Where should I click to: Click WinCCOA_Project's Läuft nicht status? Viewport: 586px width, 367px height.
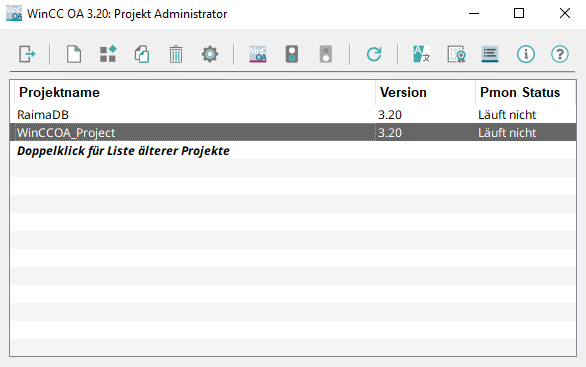click(x=507, y=132)
